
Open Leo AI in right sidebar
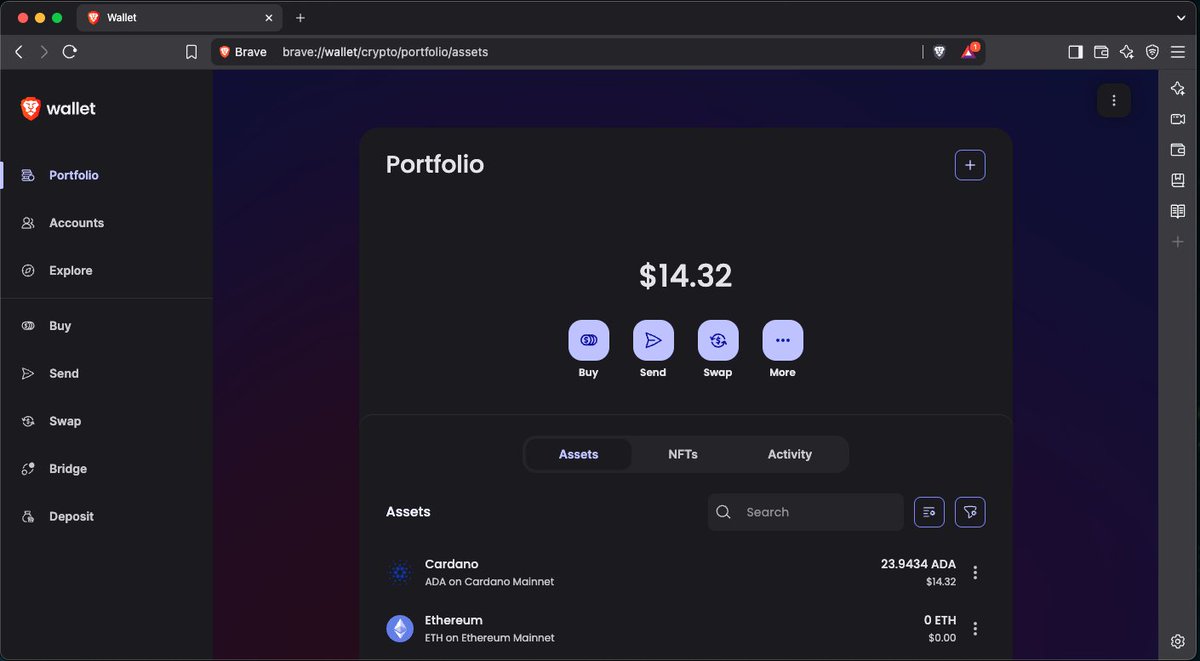(1178, 90)
